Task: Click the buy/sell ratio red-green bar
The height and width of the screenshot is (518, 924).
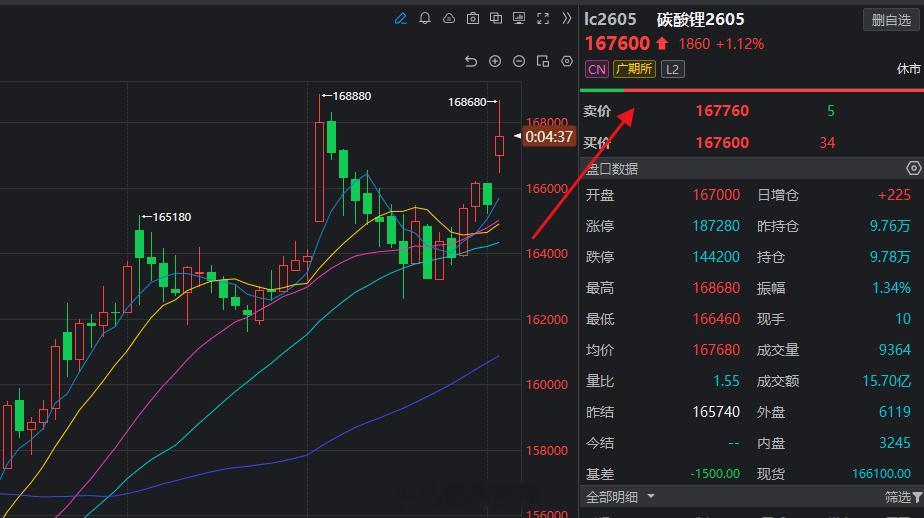Action: pyautogui.click(x=752, y=90)
